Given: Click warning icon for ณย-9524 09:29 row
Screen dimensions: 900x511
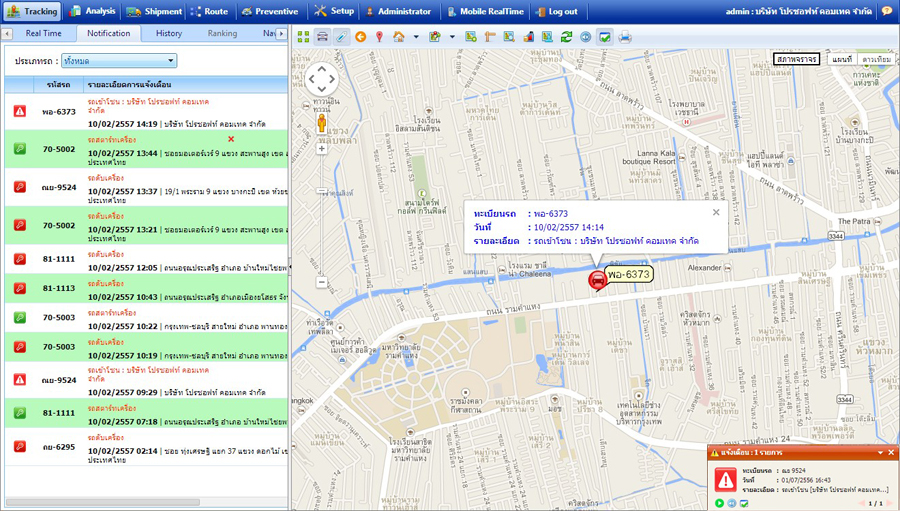Looking at the screenshot, I should [x=20, y=380].
